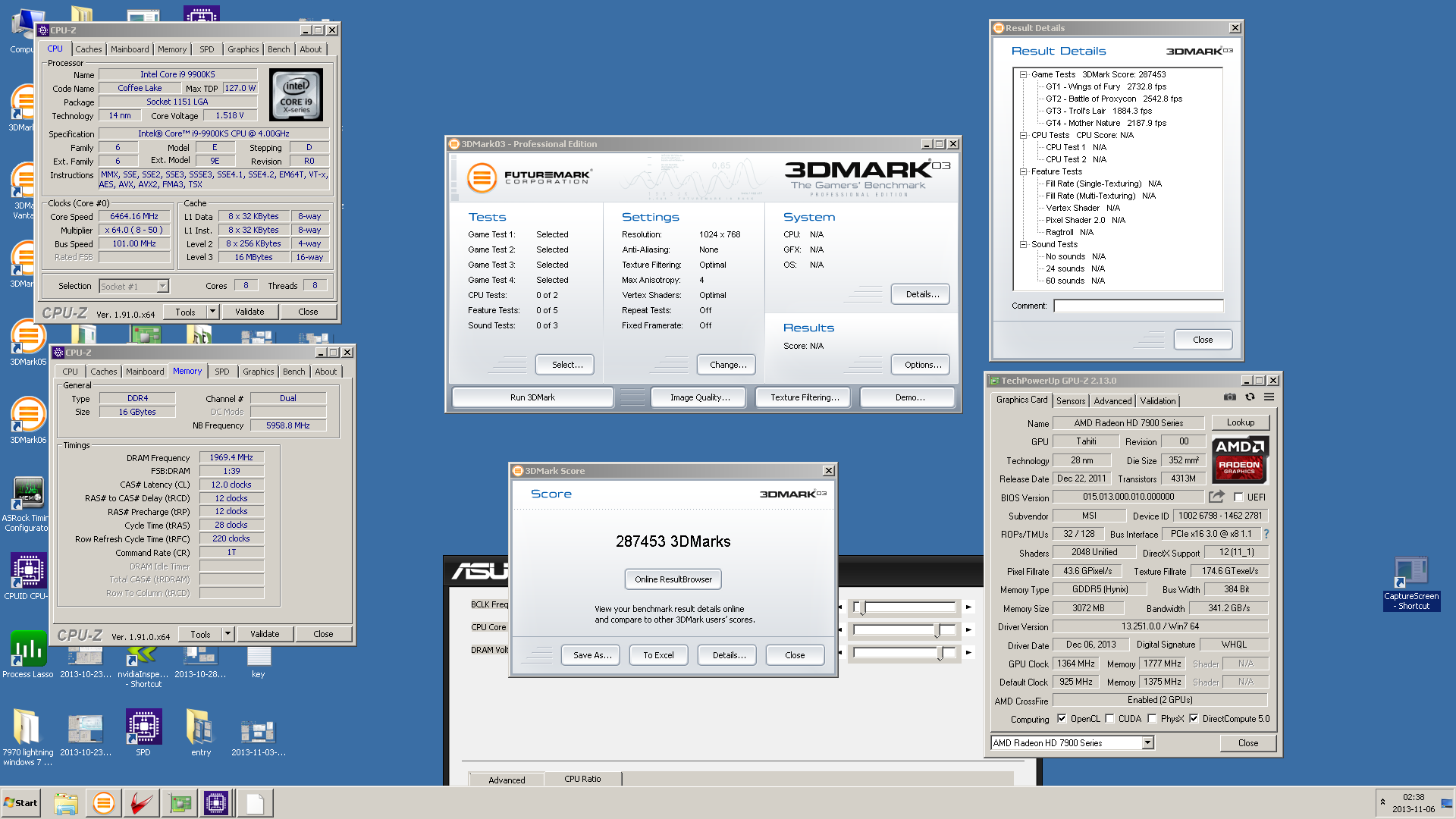Click the red swoosh taskbar icon
Screen dimensions: 1456x819
141,803
